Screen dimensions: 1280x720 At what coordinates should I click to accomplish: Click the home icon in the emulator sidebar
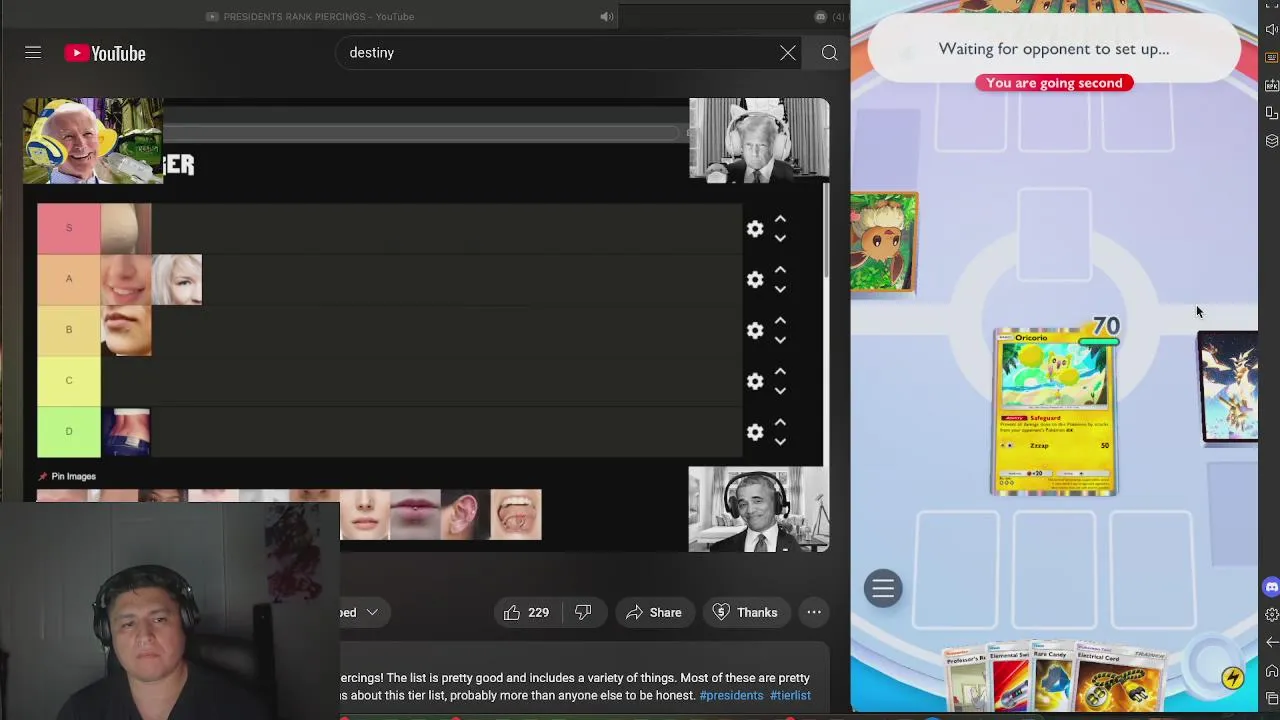click(x=1271, y=671)
